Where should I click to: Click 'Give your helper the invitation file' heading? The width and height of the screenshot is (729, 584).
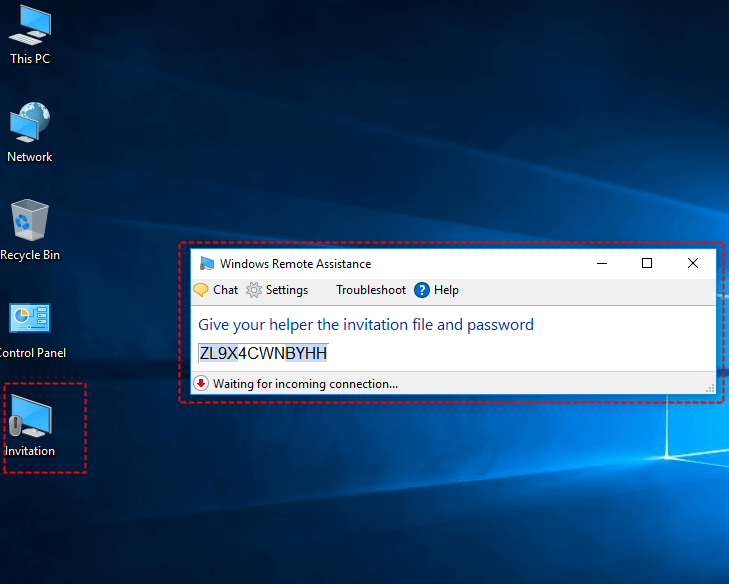click(x=366, y=325)
